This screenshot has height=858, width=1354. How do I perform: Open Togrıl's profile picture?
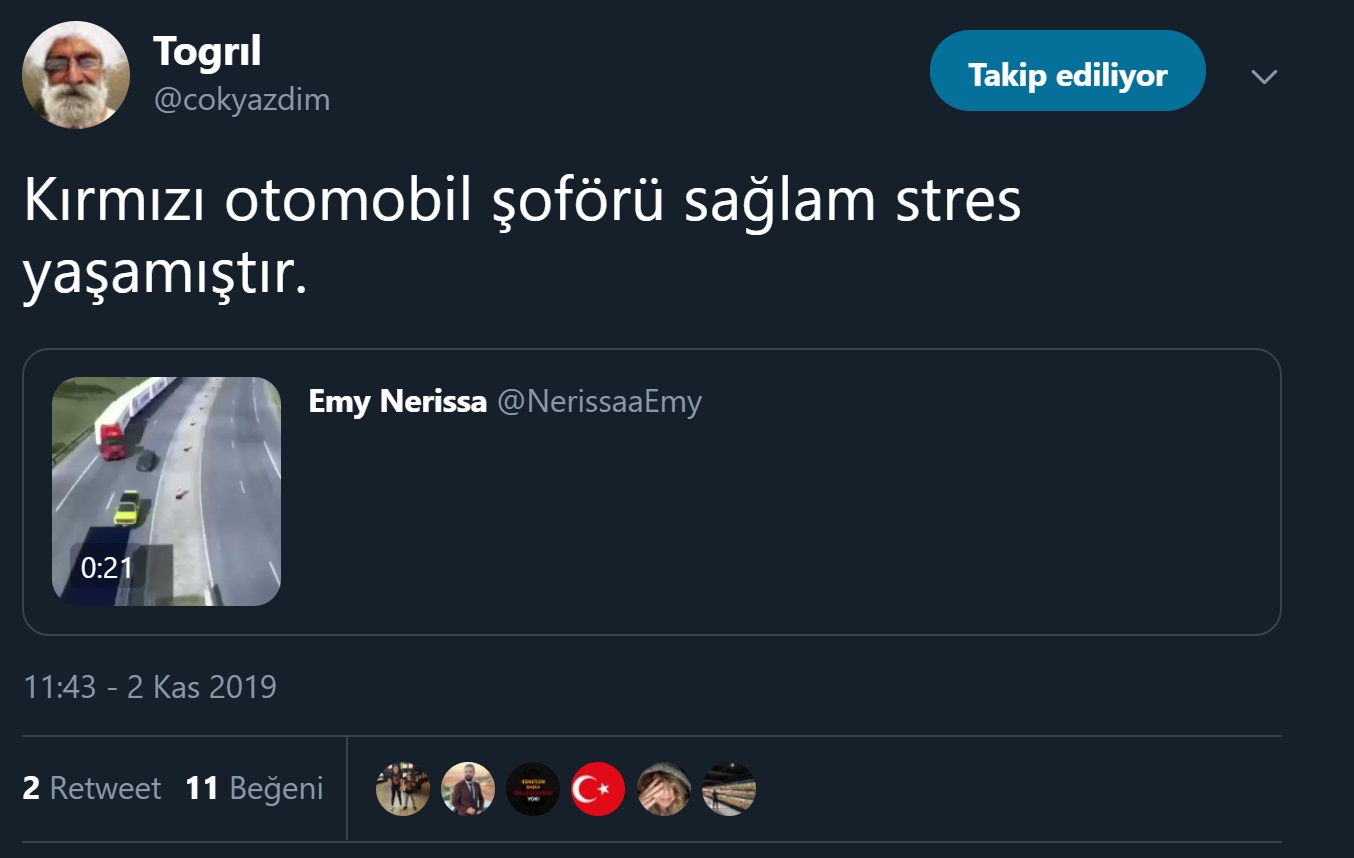(76, 75)
